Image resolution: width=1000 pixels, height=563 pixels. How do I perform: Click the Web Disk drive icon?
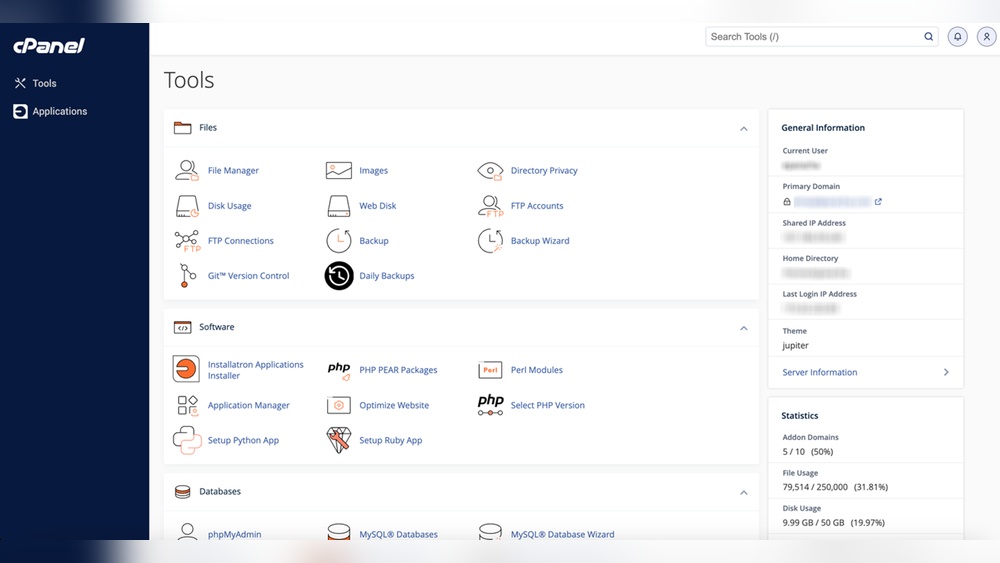tap(339, 206)
